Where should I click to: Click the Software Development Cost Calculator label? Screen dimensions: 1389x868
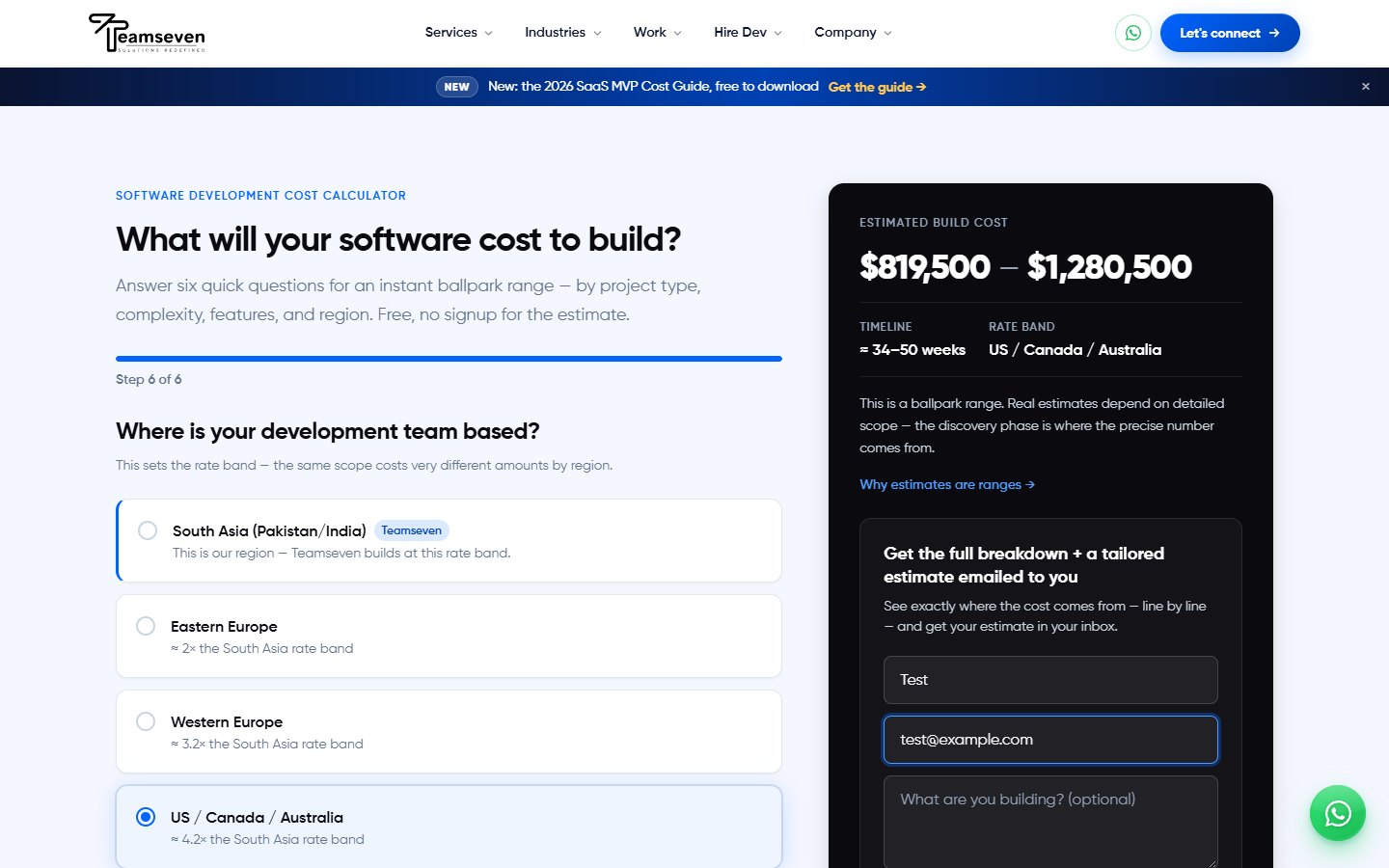[x=260, y=196]
